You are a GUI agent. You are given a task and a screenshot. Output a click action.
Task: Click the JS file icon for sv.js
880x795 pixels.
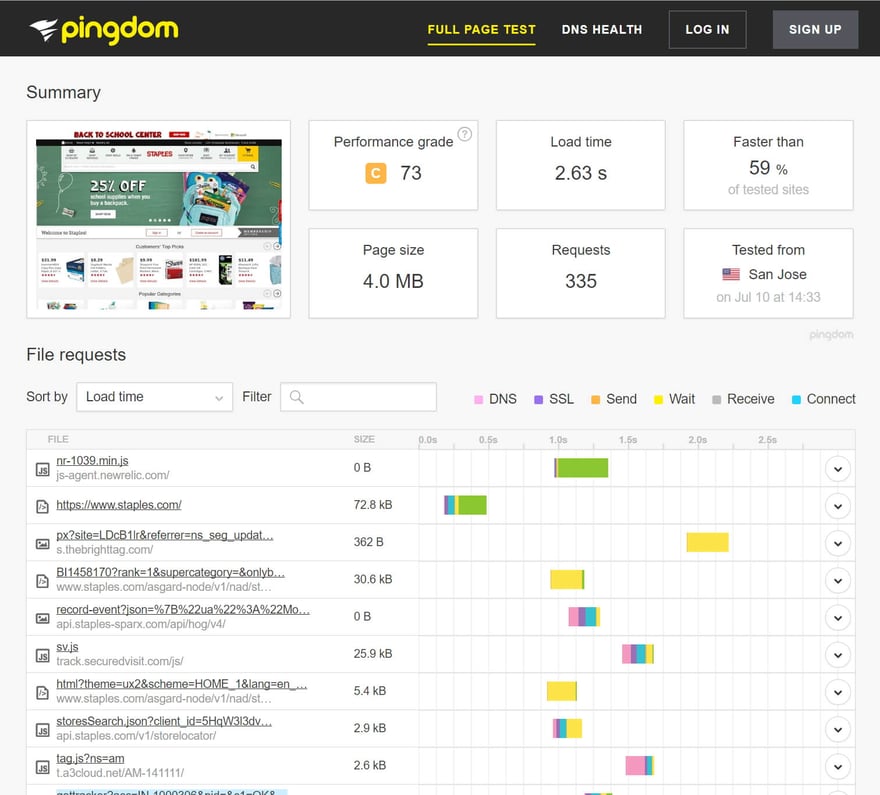[x=43, y=655]
